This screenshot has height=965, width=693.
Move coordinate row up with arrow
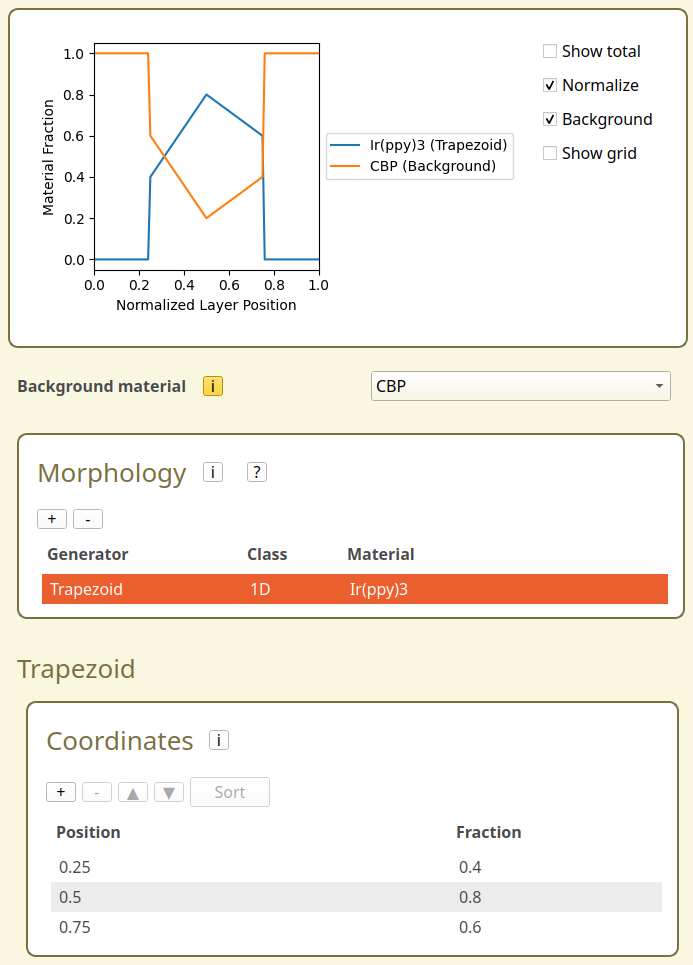(x=133, y=792)
